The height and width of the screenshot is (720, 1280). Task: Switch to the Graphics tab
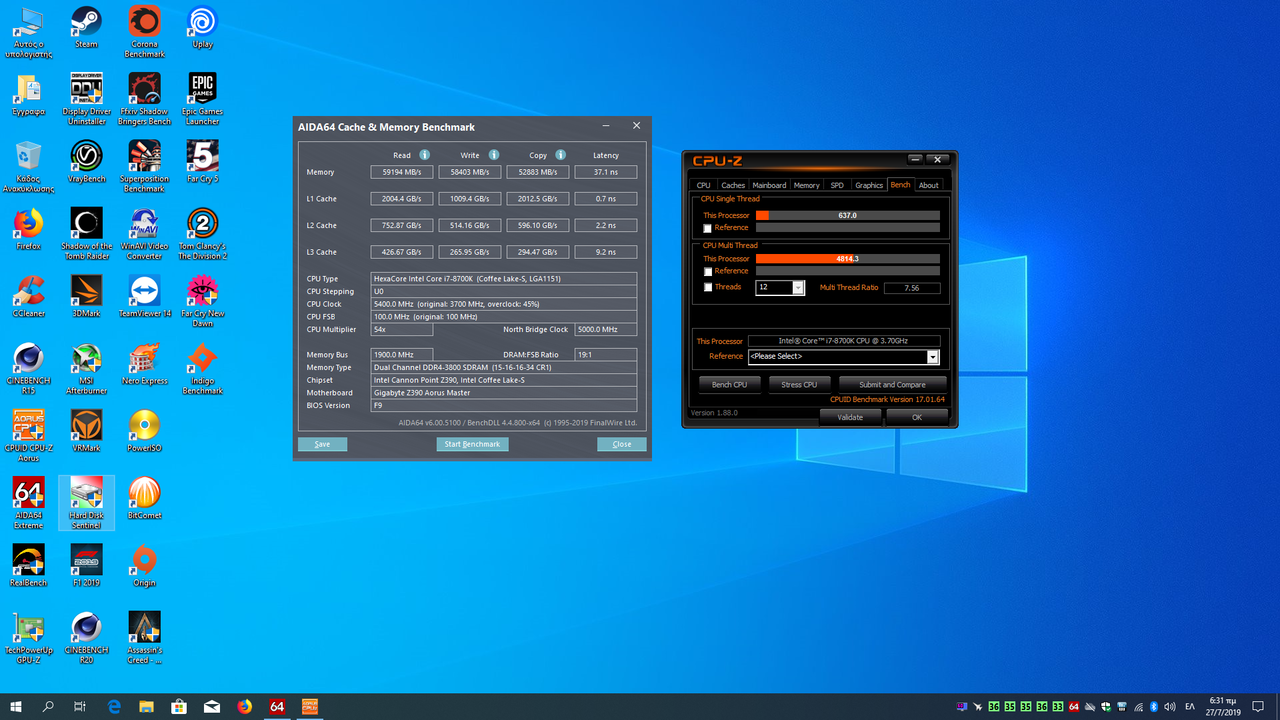[x=869, y=185]
